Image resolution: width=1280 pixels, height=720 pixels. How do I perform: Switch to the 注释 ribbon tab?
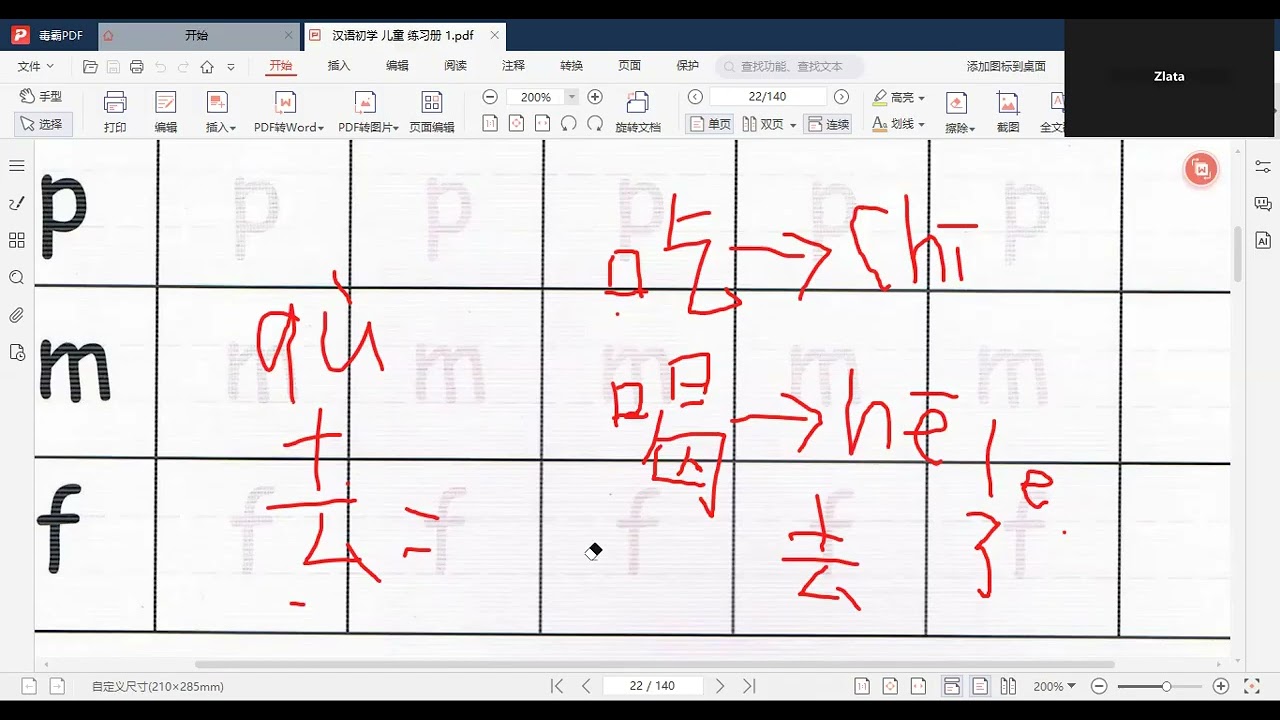click(513, 66)
